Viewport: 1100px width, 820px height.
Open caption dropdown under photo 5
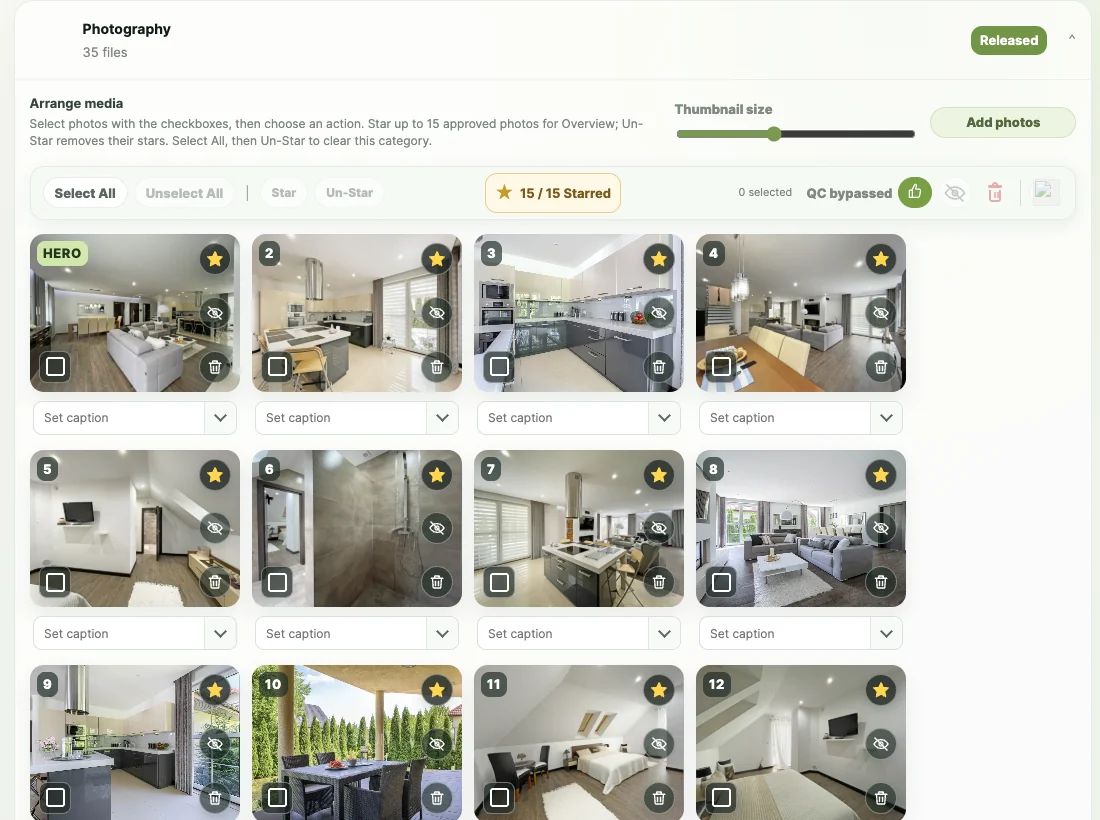pos(220,633)
